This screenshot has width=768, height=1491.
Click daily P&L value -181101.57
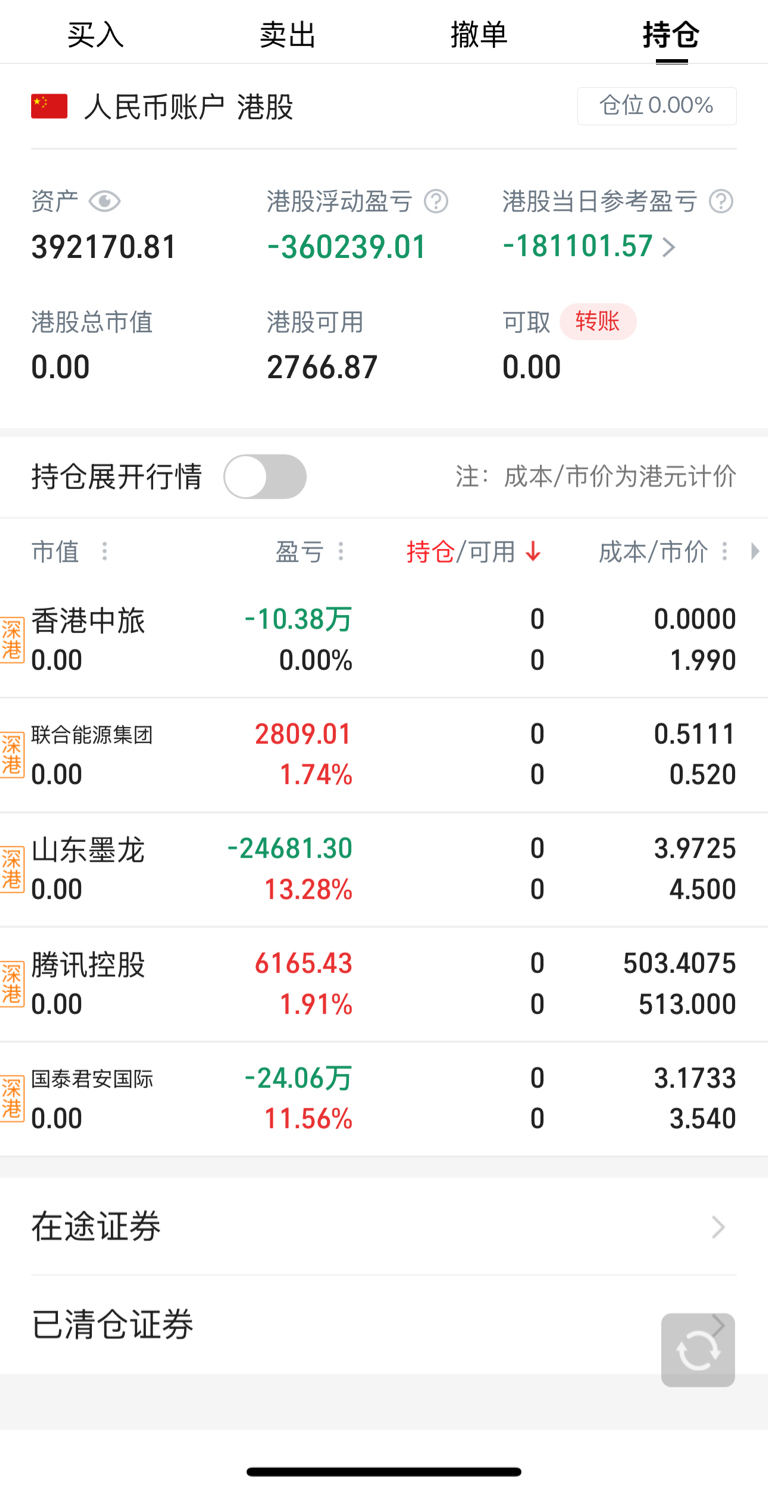(578, 246)
